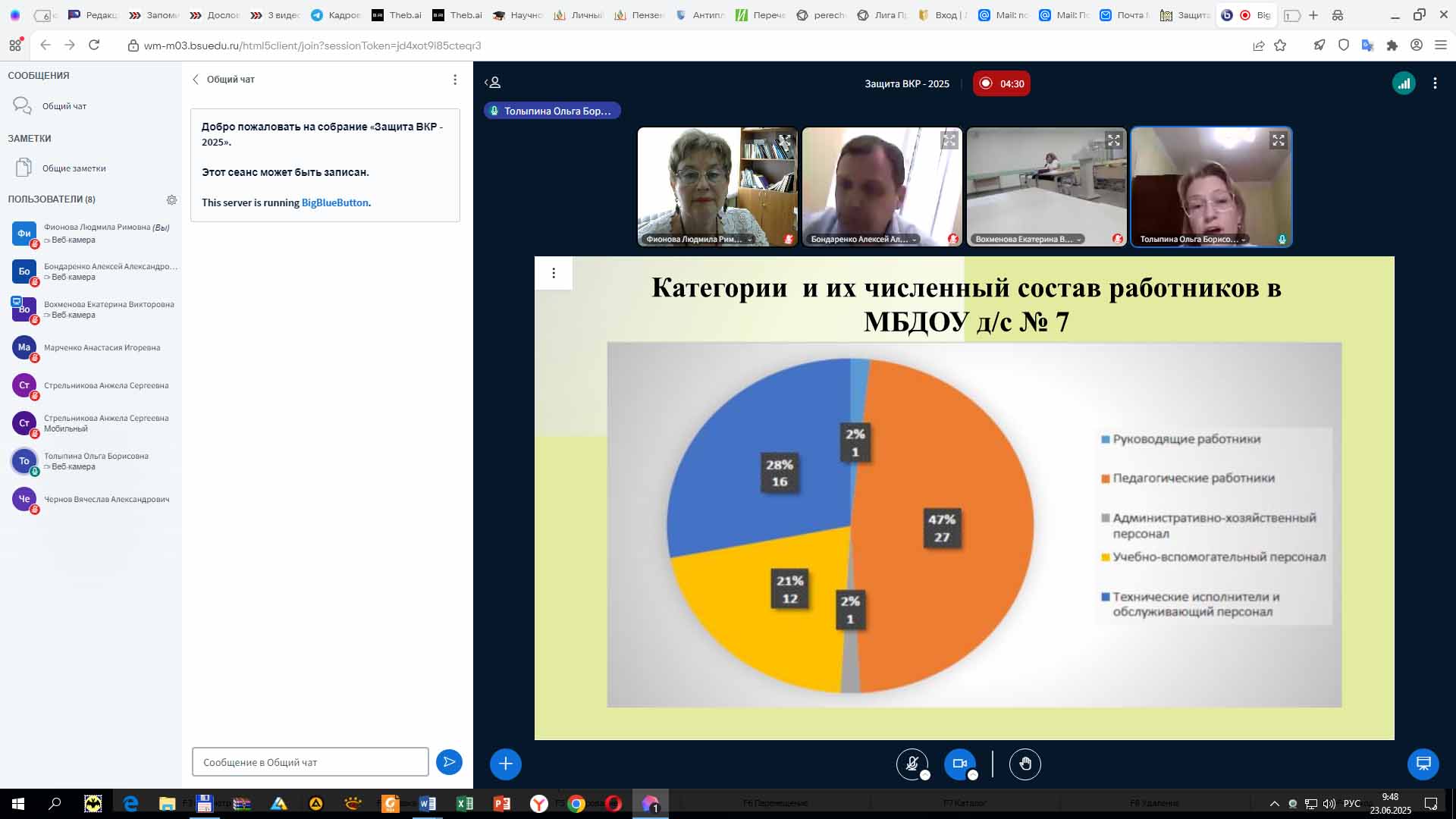
Task: Switch to the Лига tab
Action: 882,15
